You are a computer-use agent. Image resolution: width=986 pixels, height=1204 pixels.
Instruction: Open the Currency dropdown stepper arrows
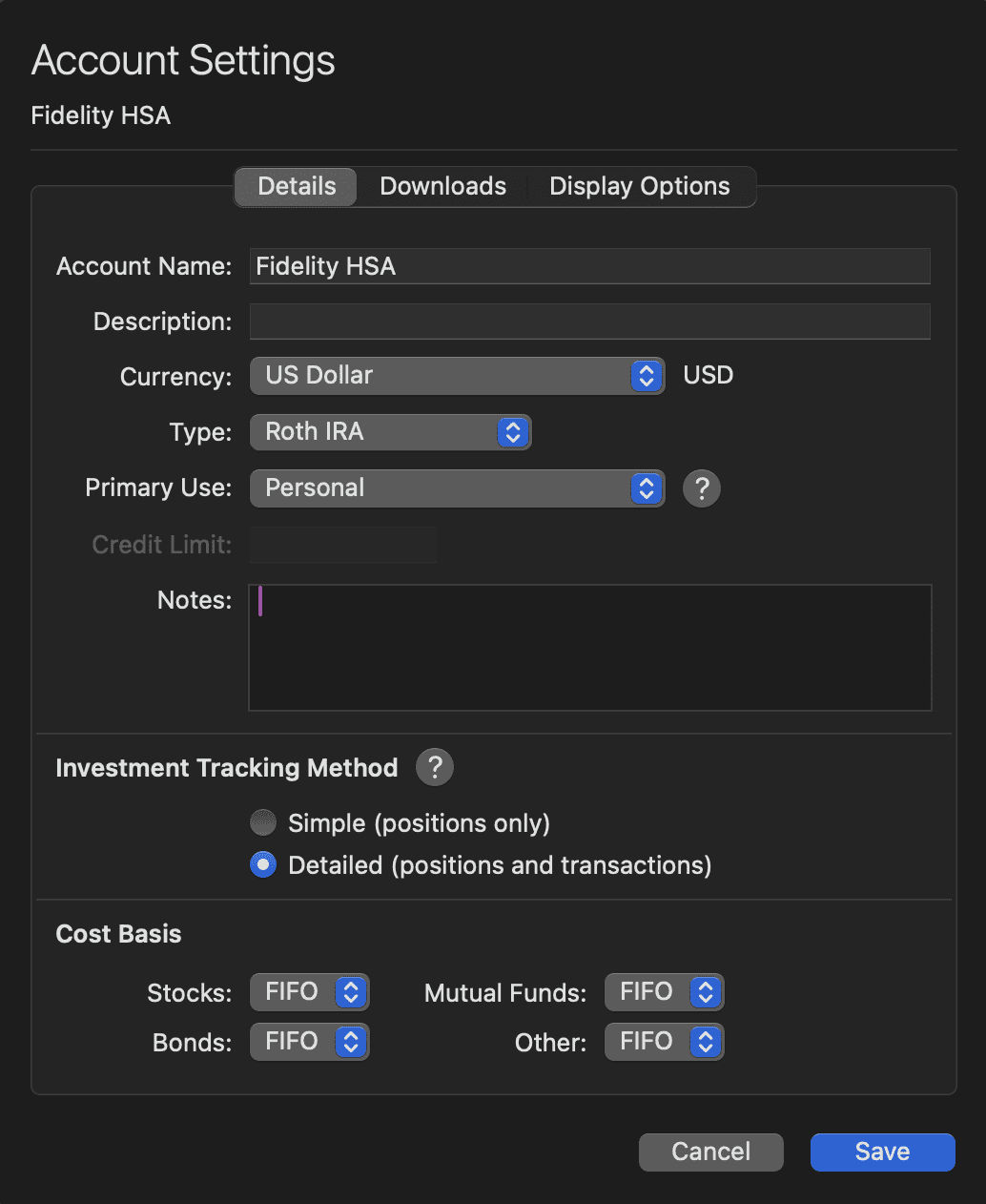click(647, 376)
